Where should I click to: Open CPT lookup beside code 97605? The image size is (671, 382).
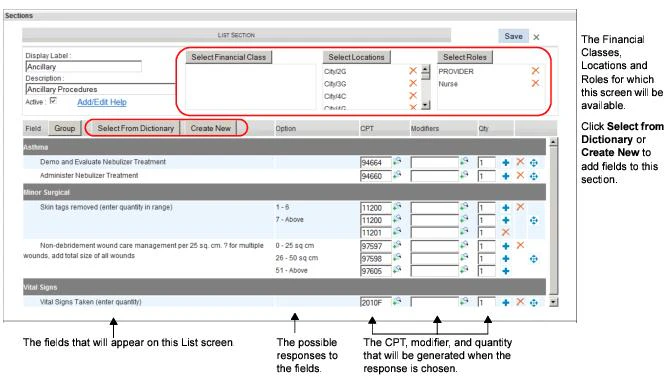[x=398, y=270]
